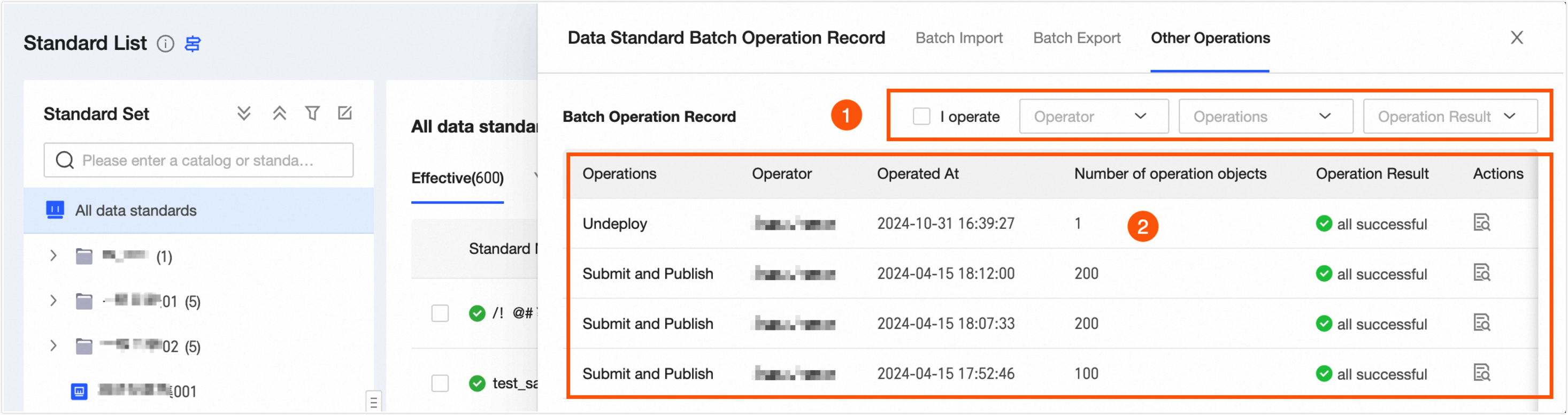The height and width of the screenshot is (415, 1568).
Task: Open the Operator dropdown filter
Action: [1094, 116]
